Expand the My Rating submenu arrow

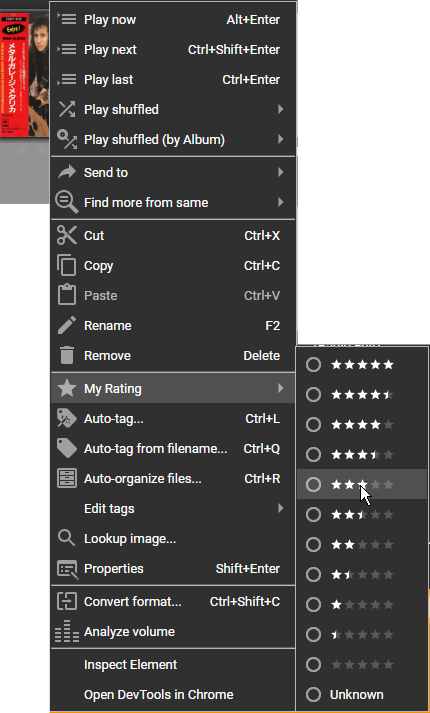tap(280, 388)
